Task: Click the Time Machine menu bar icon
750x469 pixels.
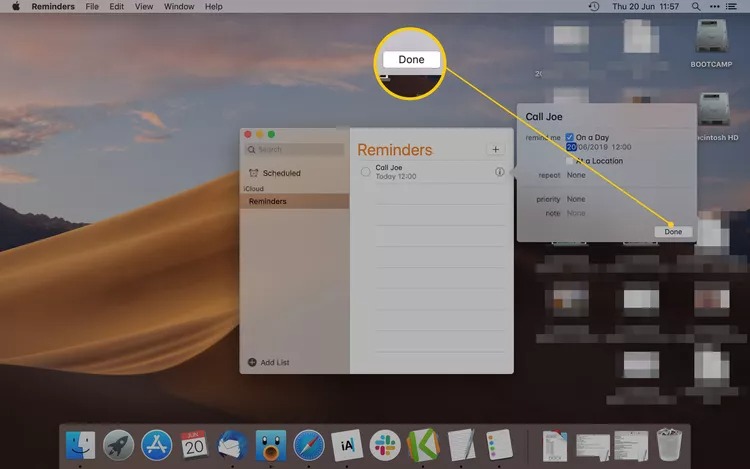Action: click(x=594, y=7)
